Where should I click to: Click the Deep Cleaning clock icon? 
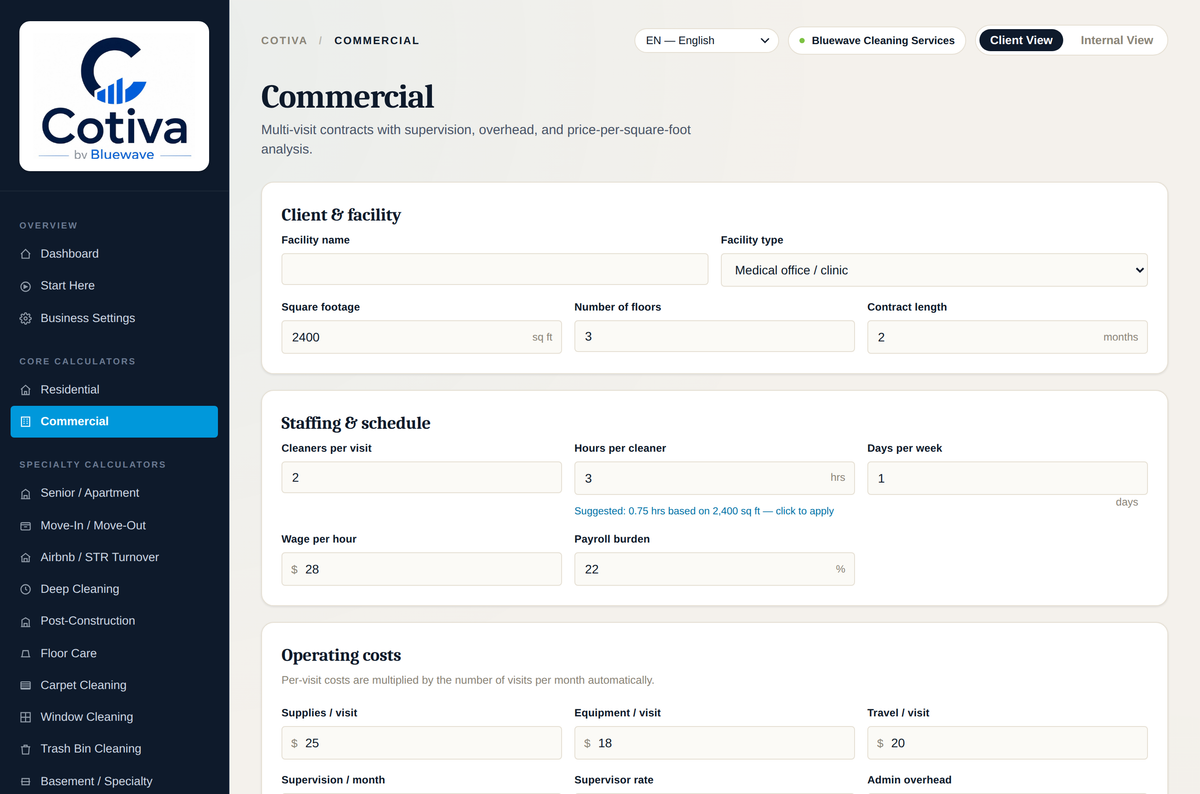26,589
